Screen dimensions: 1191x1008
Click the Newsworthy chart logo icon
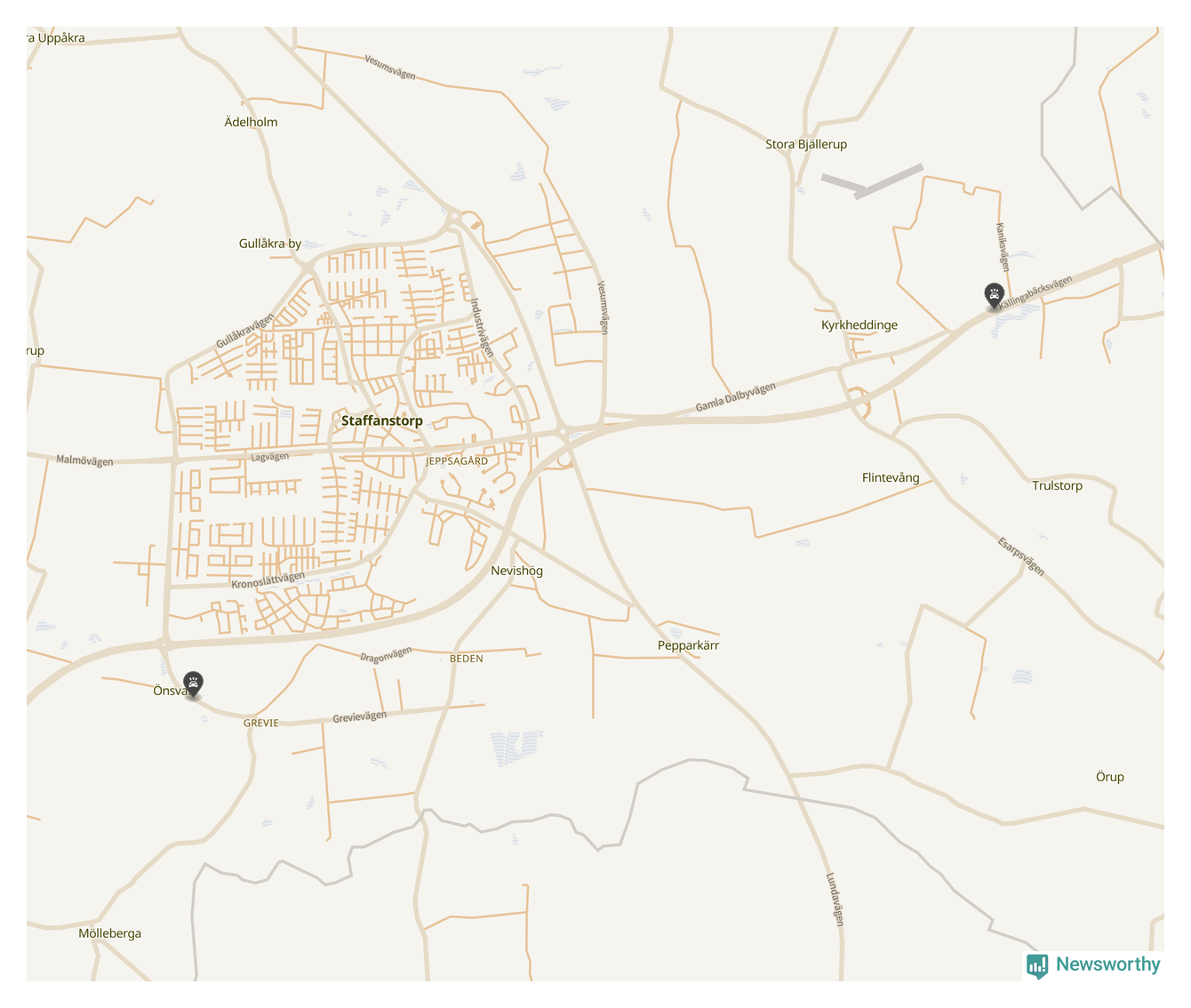point(1036,965)
